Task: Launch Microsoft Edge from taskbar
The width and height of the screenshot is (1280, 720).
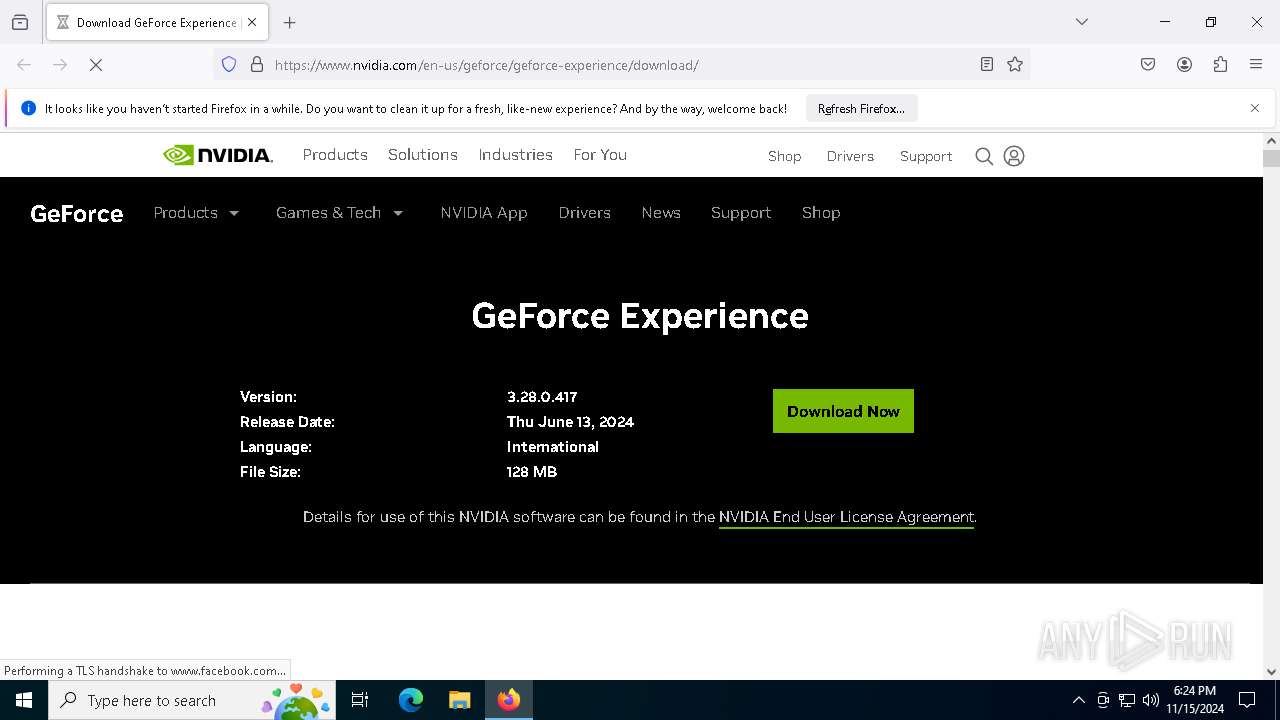Action: pos(411,700)
